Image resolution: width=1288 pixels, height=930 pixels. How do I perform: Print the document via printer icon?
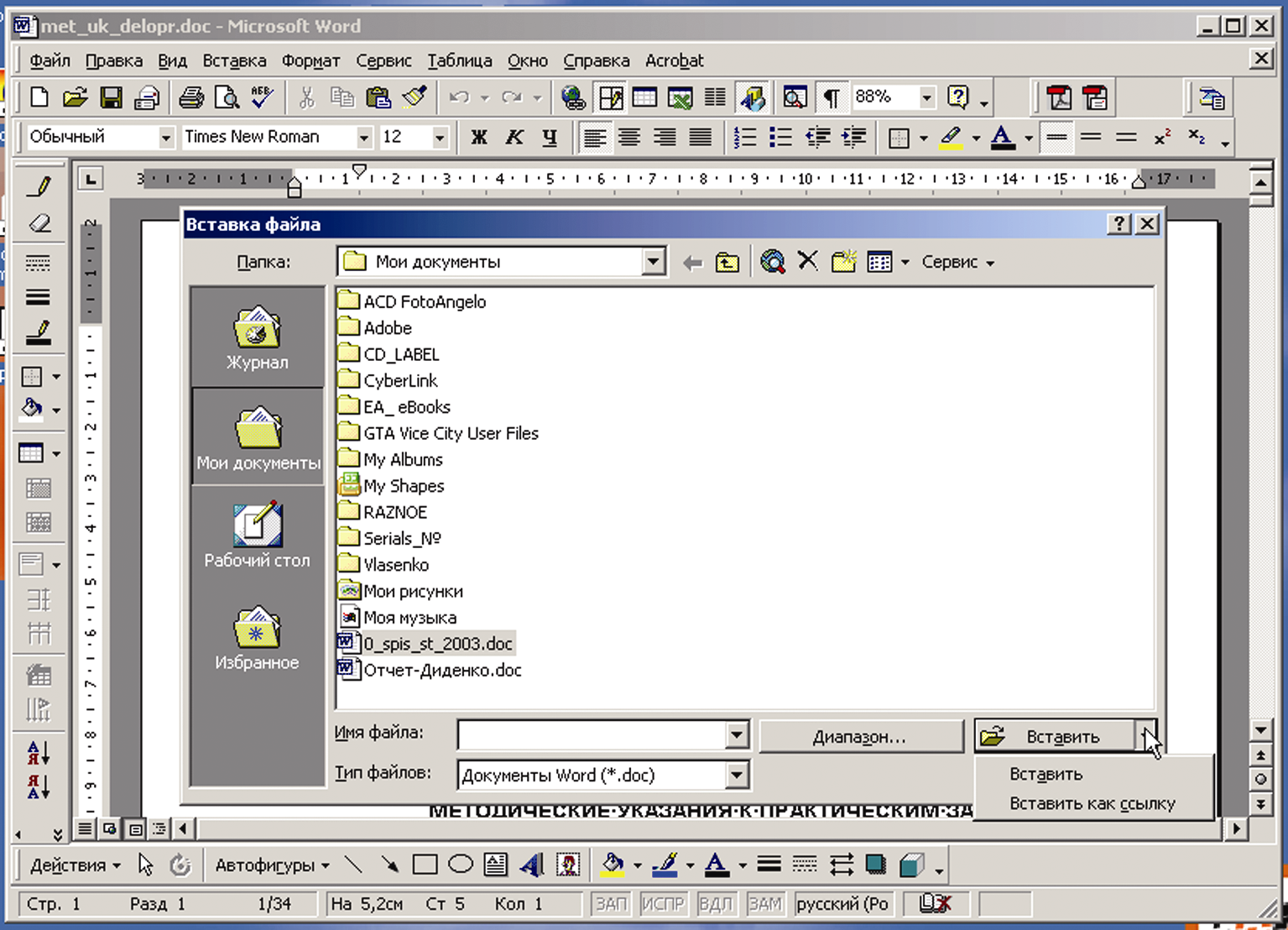click(190, 98)
